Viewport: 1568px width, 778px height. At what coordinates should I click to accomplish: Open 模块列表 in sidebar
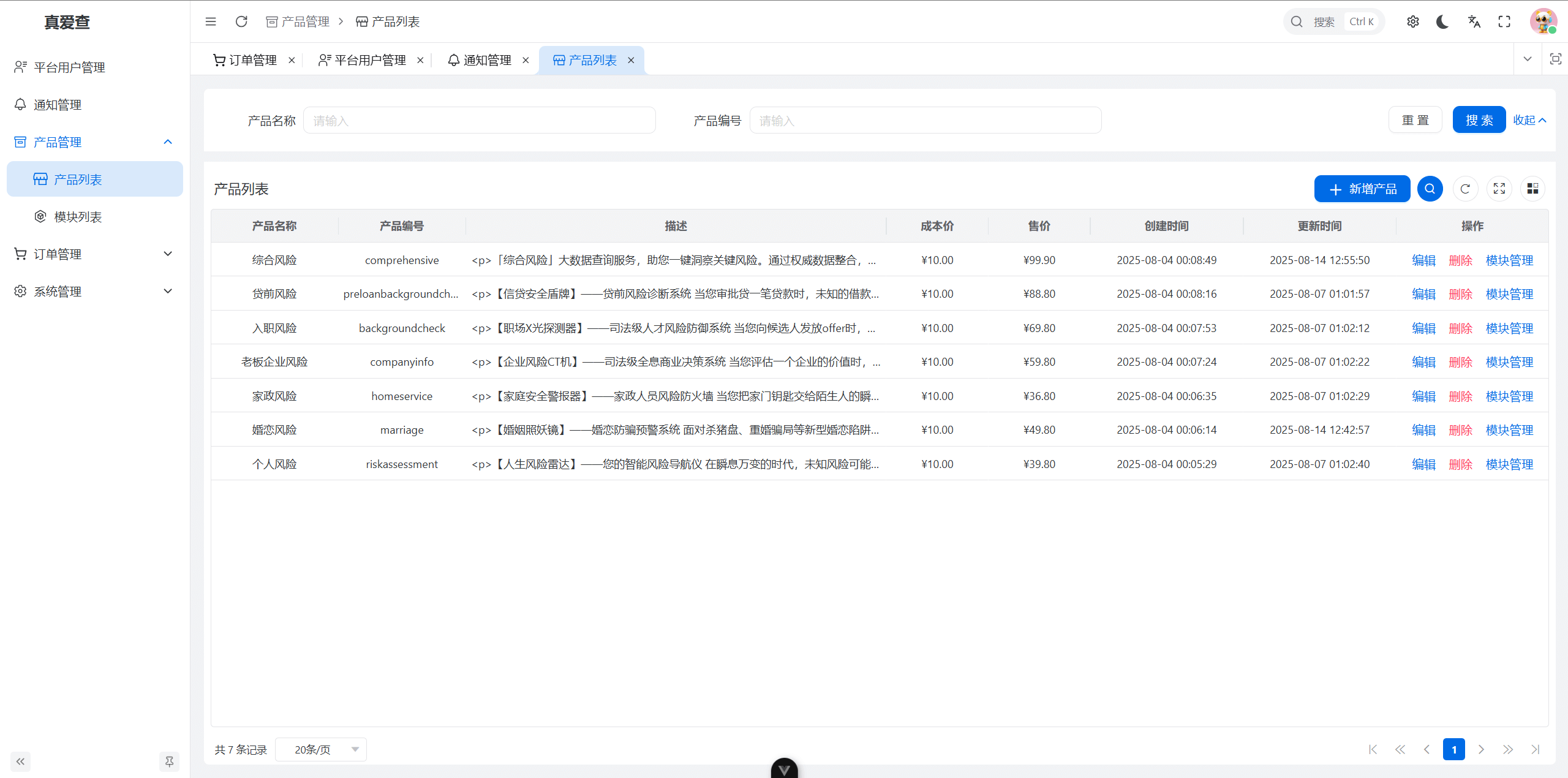pyautogui.click(x=95, y=217)
